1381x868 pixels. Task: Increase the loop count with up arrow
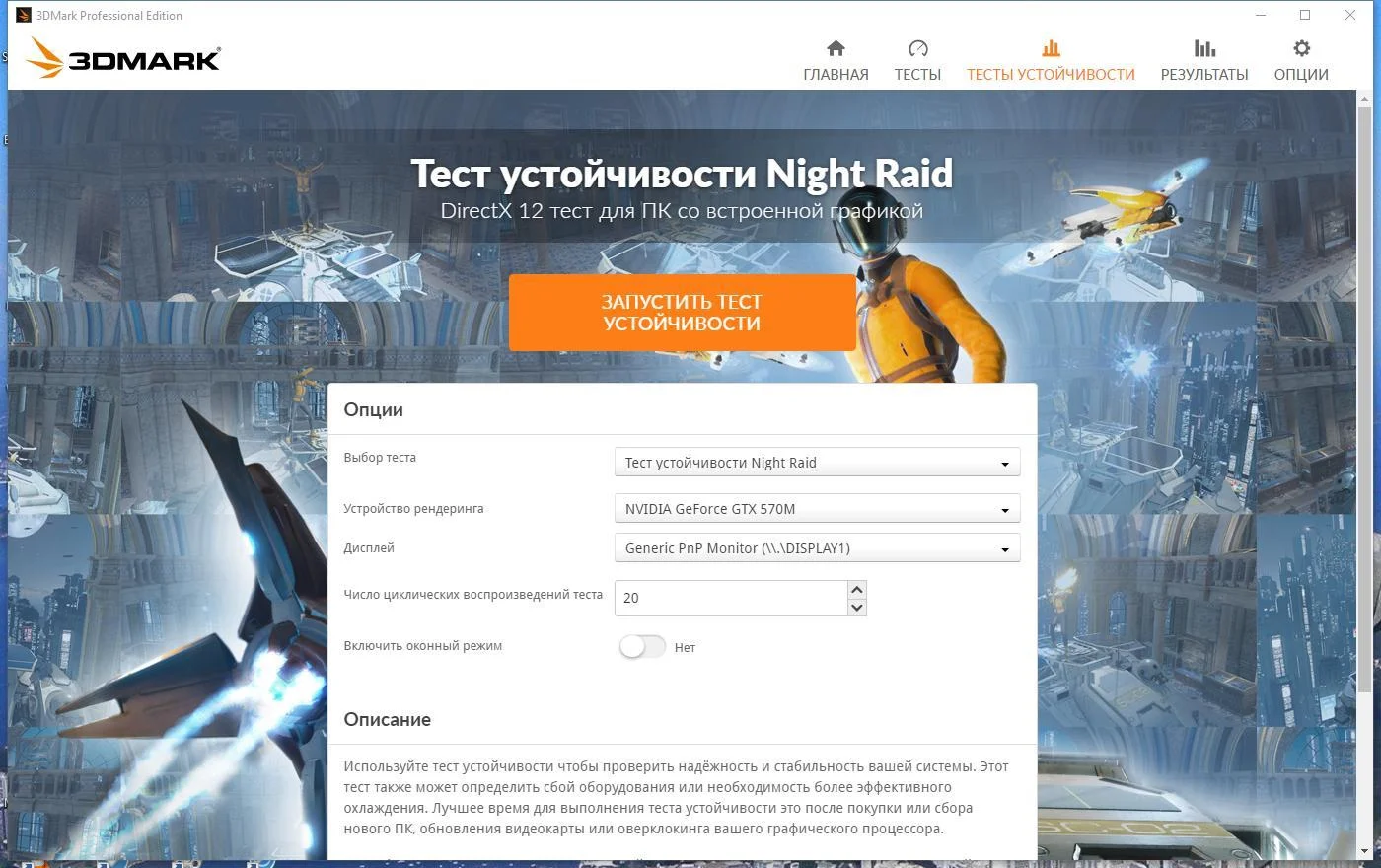(856, 589)
